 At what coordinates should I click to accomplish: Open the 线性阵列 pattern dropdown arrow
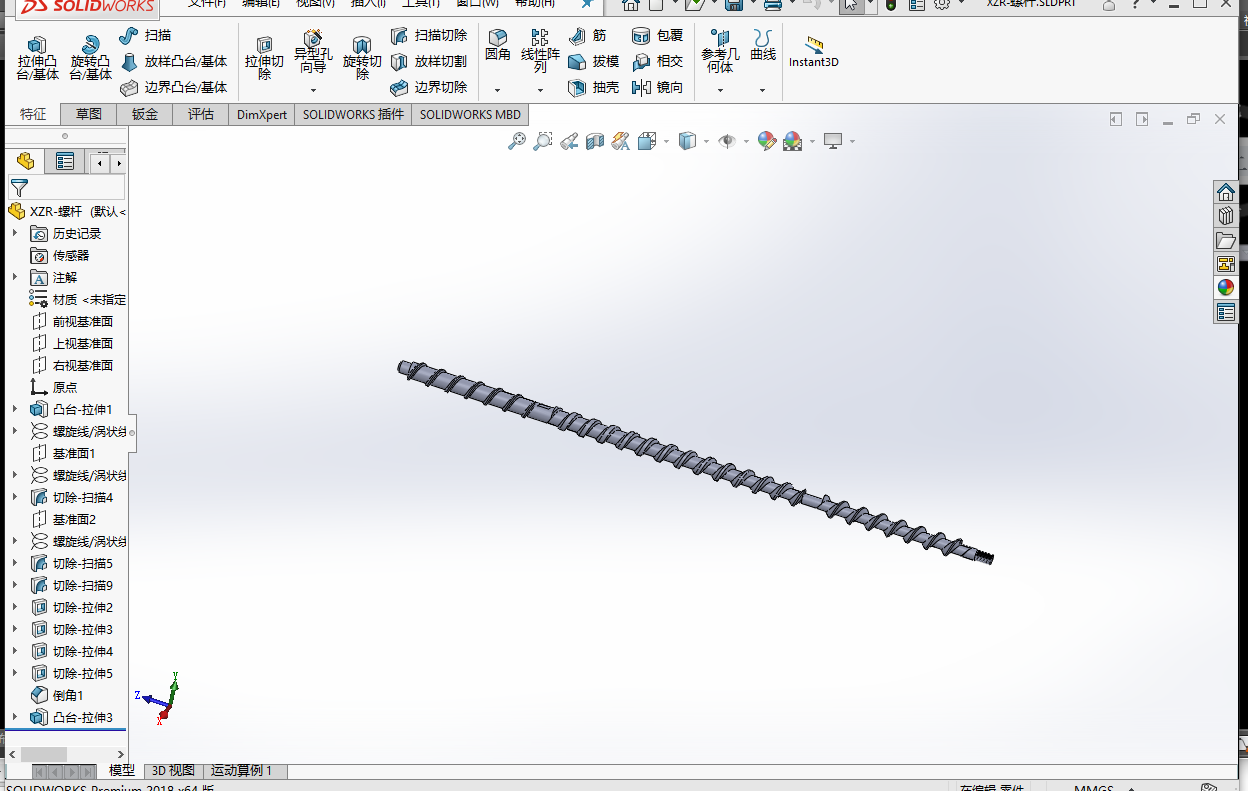540,90
